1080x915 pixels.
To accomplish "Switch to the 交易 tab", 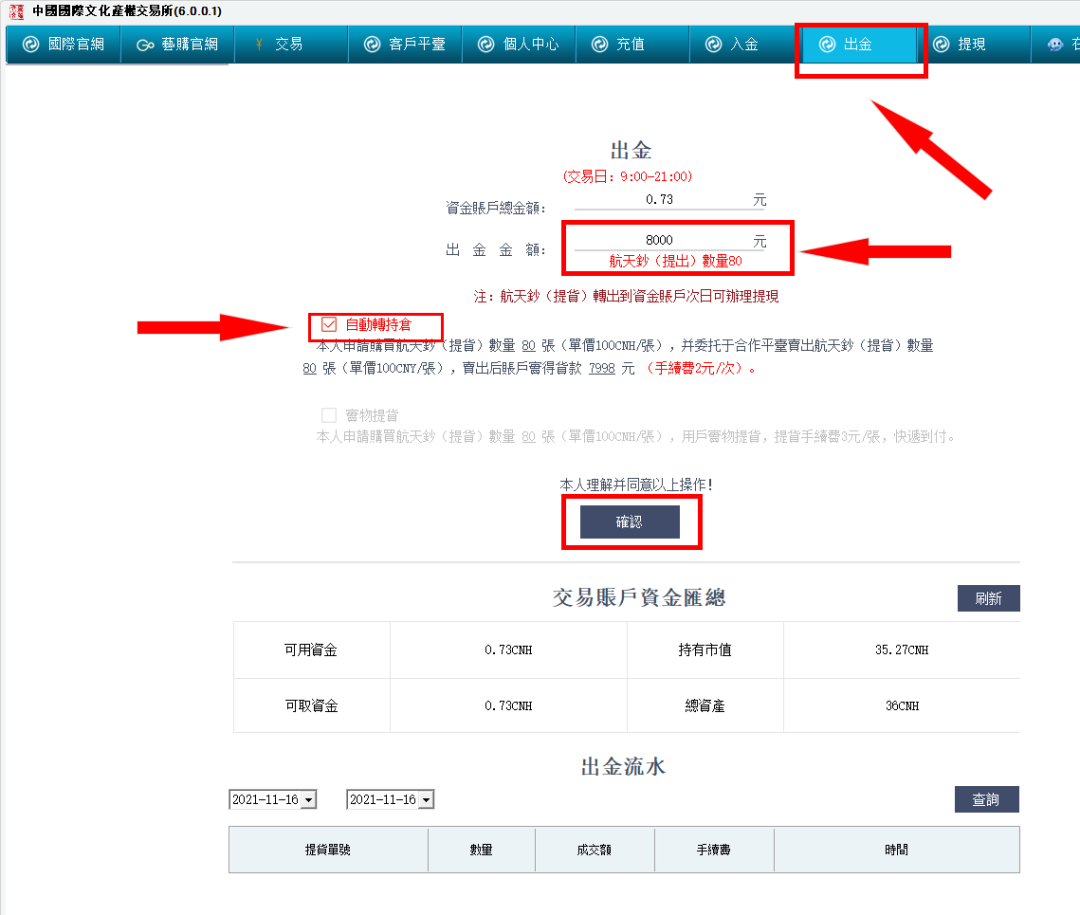I will tap(291, 44).
